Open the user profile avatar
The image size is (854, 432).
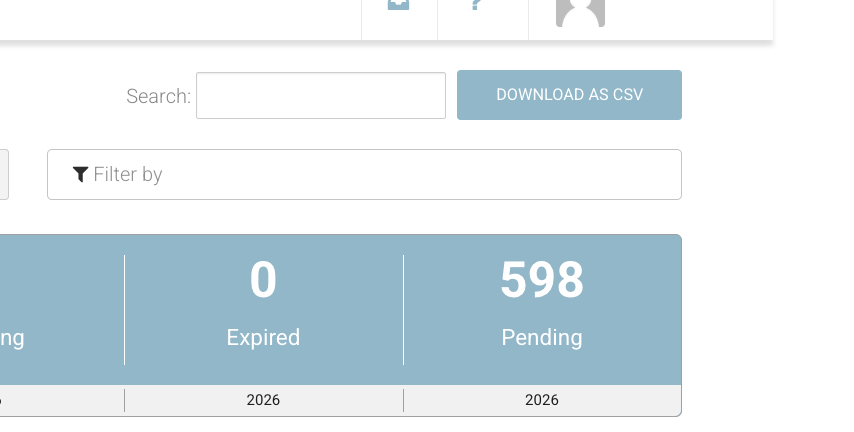[x=580, y=13]
